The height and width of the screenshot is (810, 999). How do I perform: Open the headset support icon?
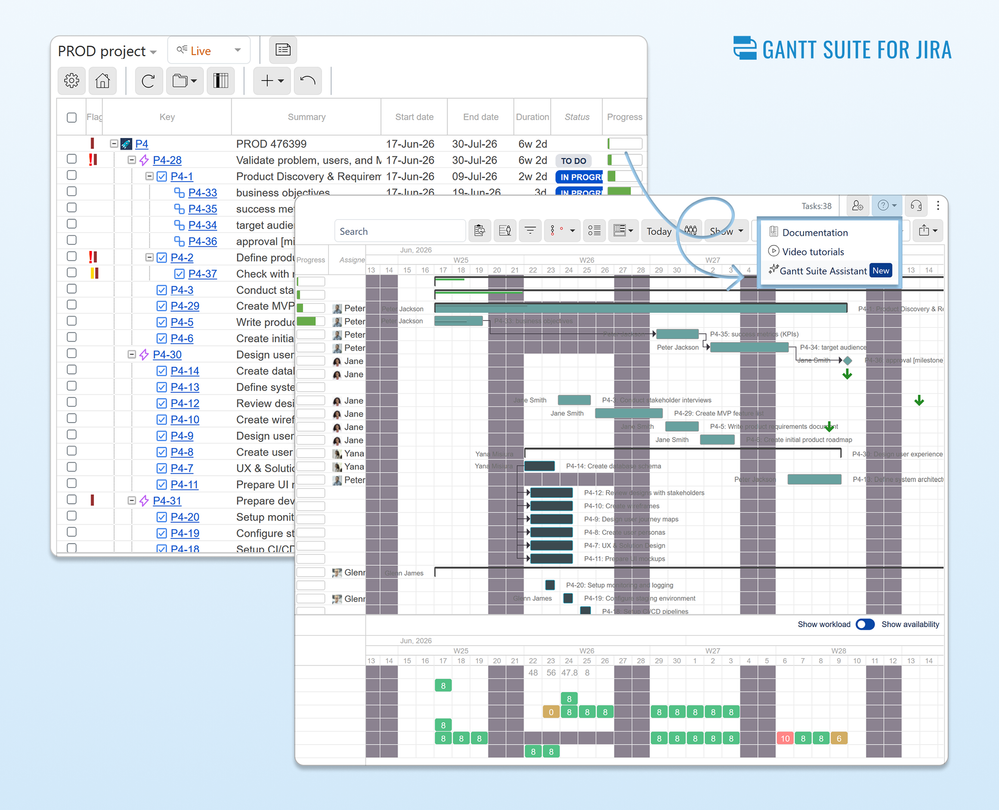pos(916,205)
